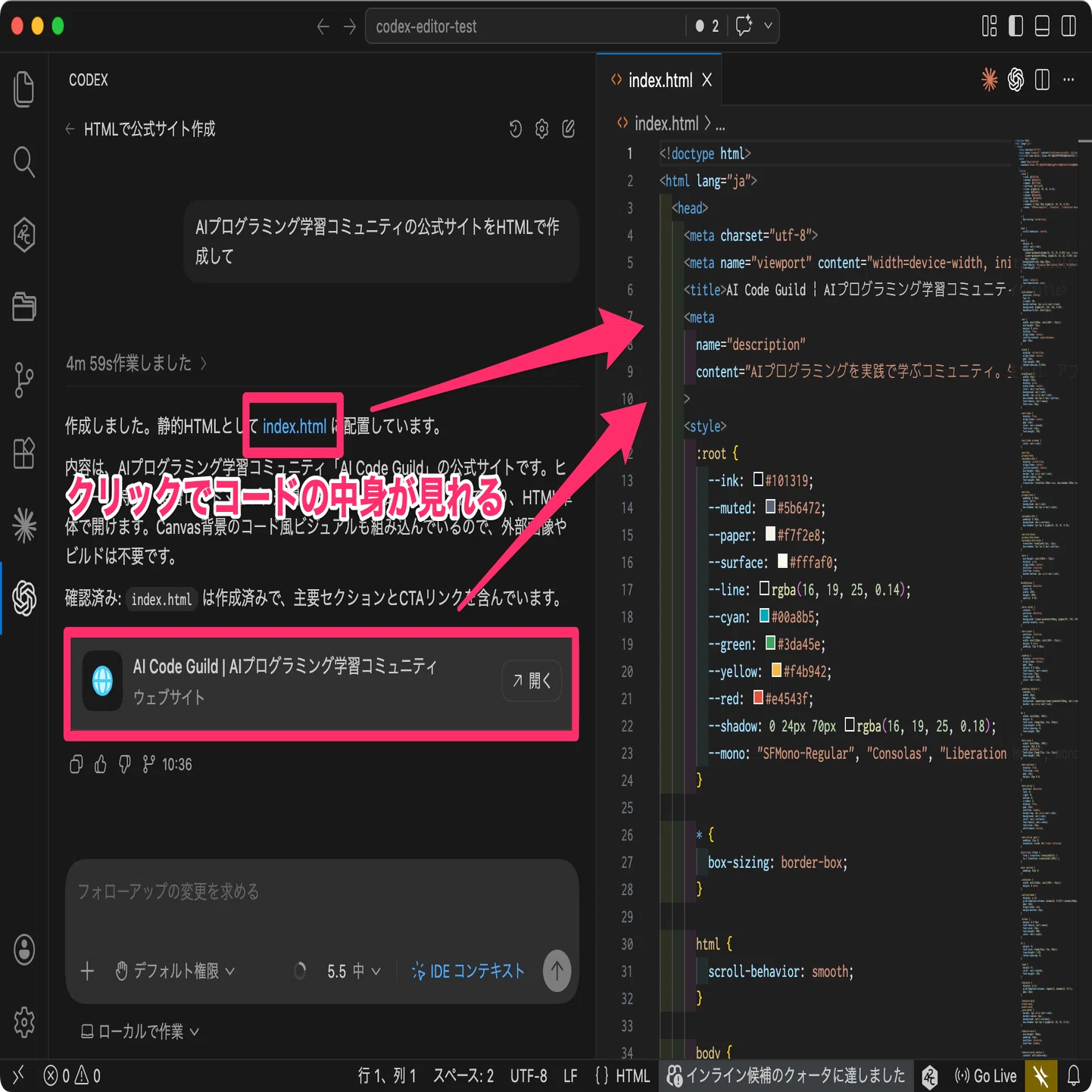Open the --red color swatch #e4543f

point(758,697)
